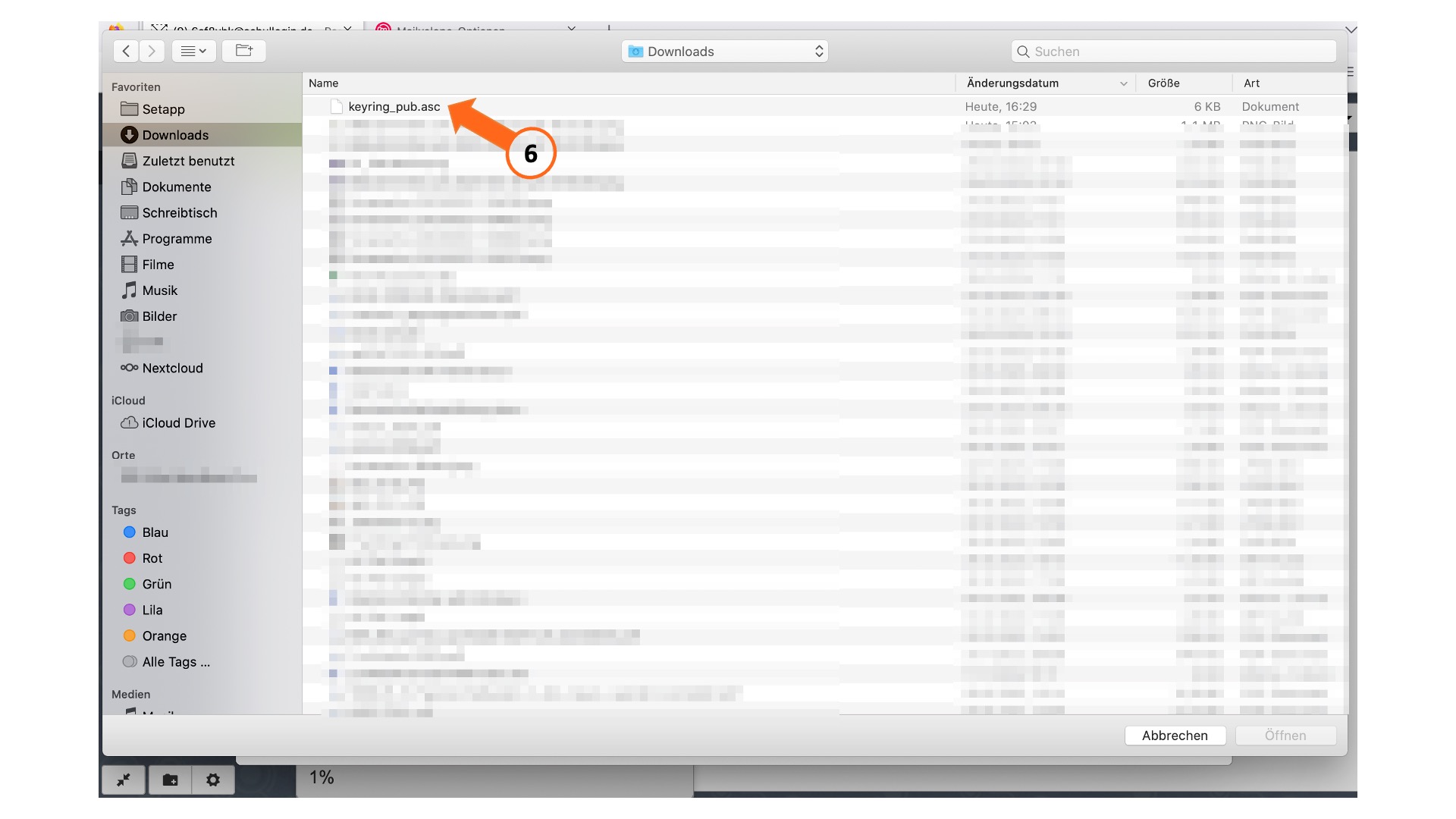Select Downloads in the Favoriten sidebar

click(x=202, y=135)
